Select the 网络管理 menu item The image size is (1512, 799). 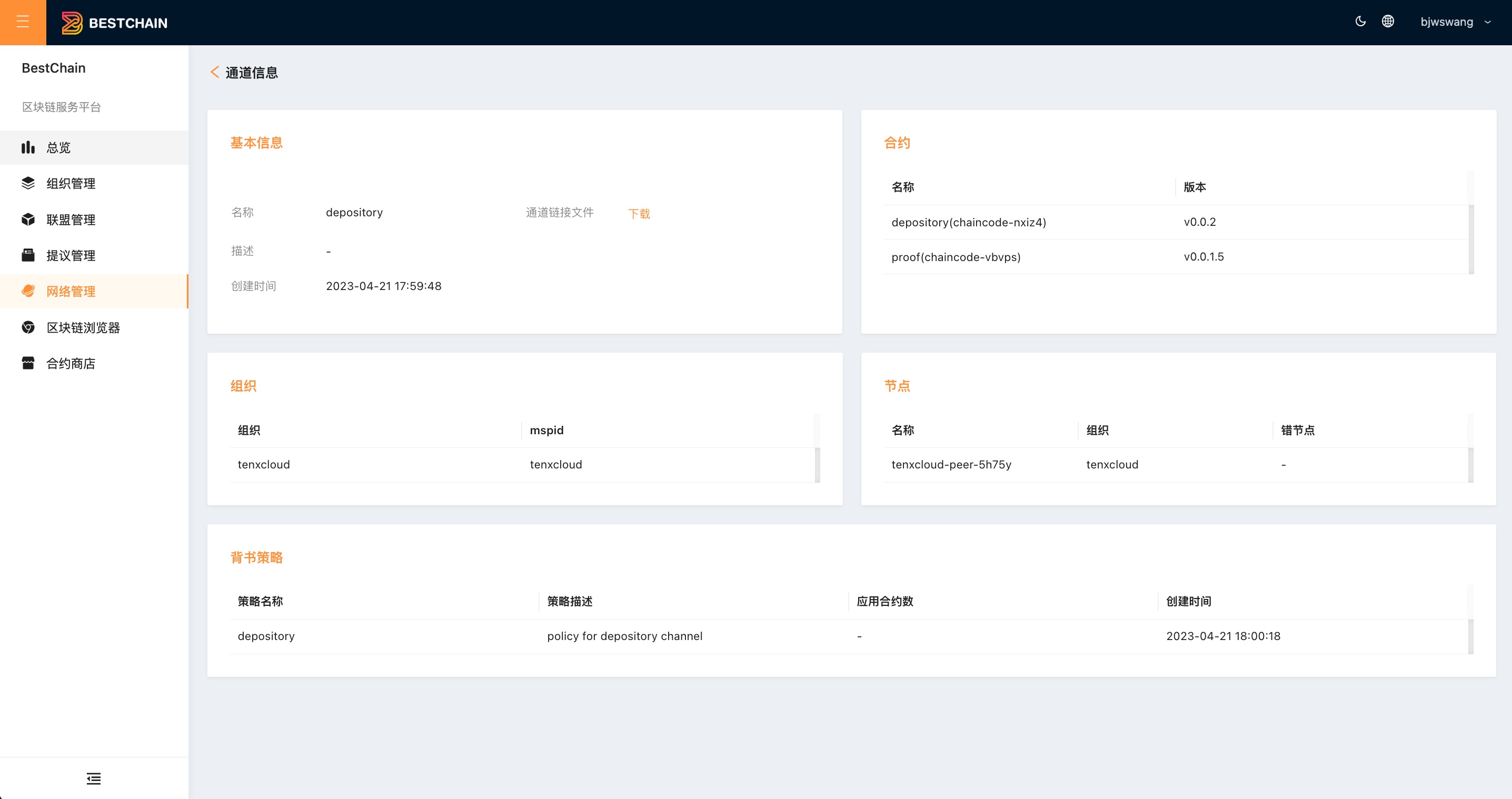94,292
